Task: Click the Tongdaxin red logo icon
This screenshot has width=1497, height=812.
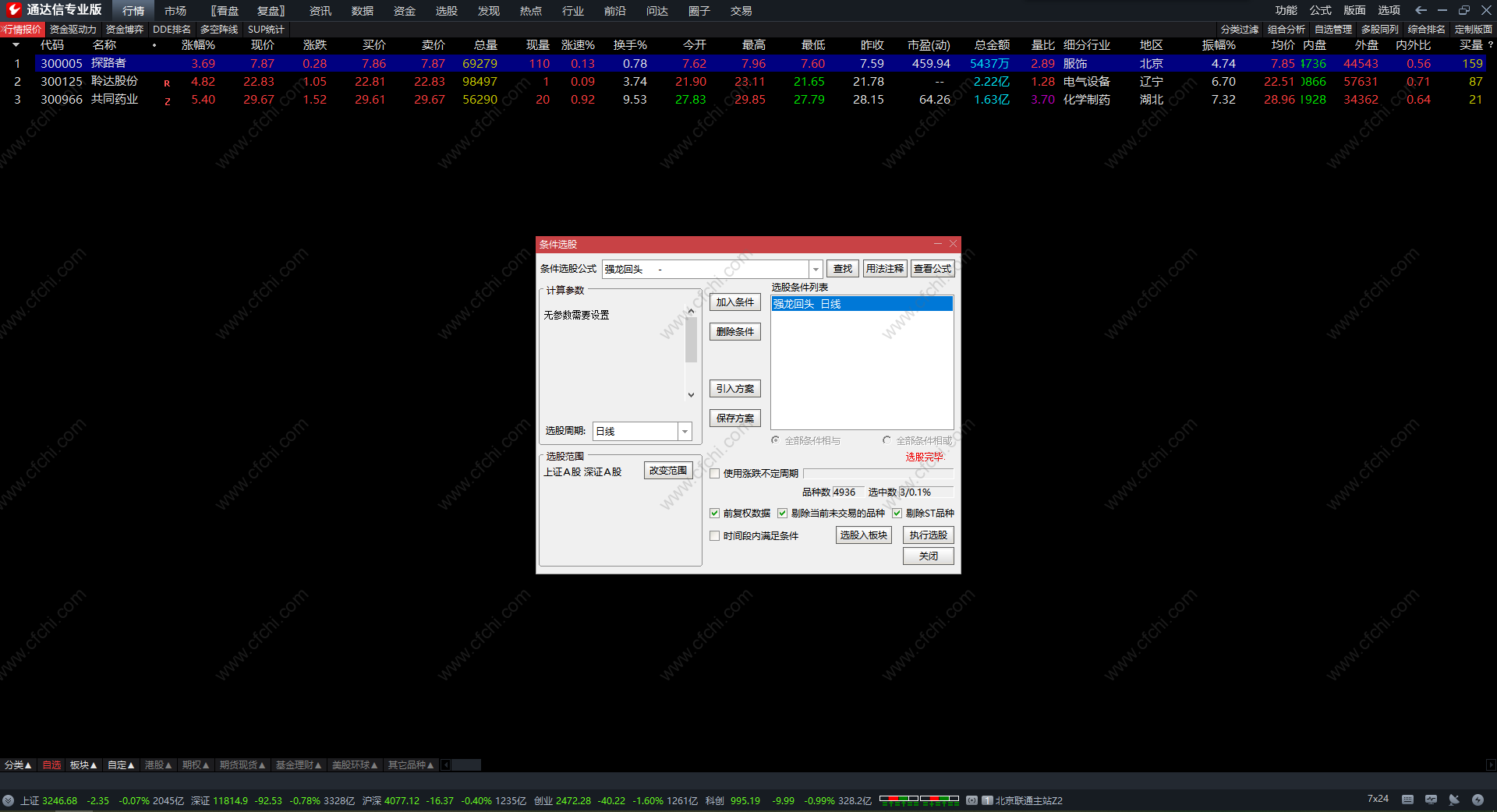Action: (14, 9)
